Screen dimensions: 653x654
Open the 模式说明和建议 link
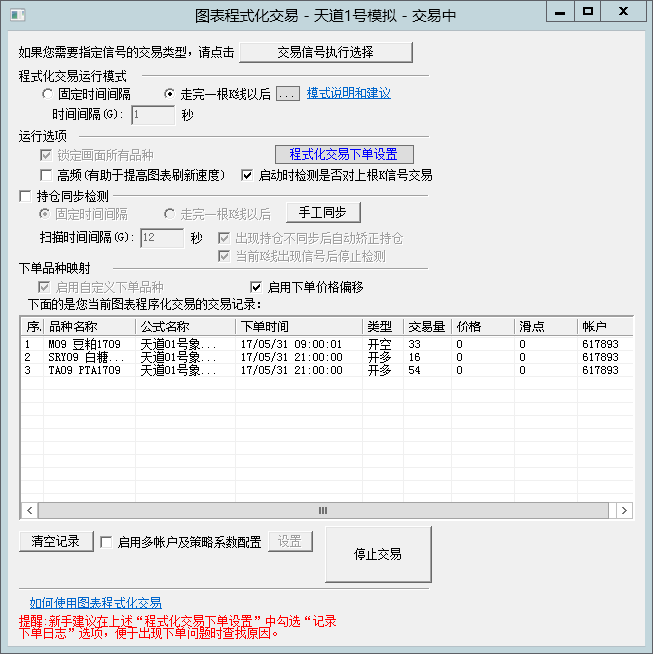[x=349, y=93]
